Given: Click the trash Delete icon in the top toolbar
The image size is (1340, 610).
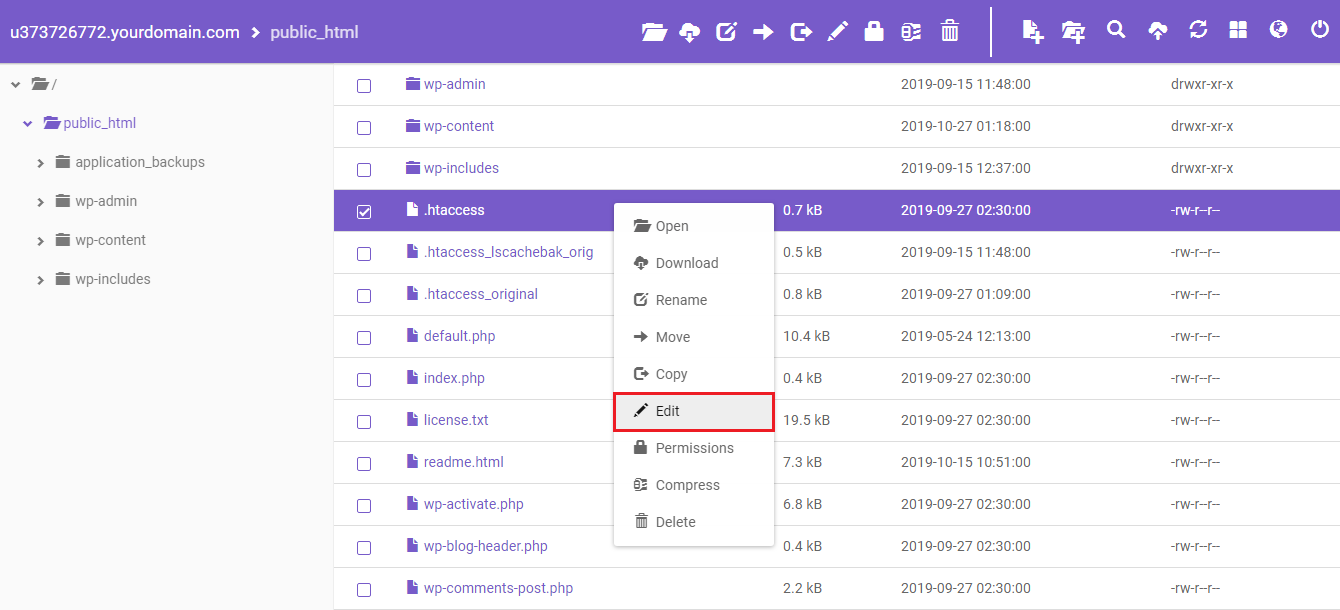Looking at the screenshot, I should 950,32.
